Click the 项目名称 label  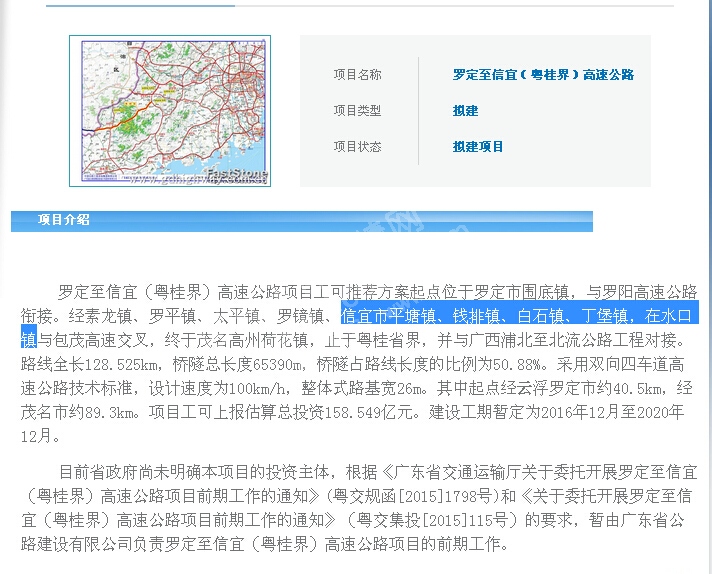point(357,74)
